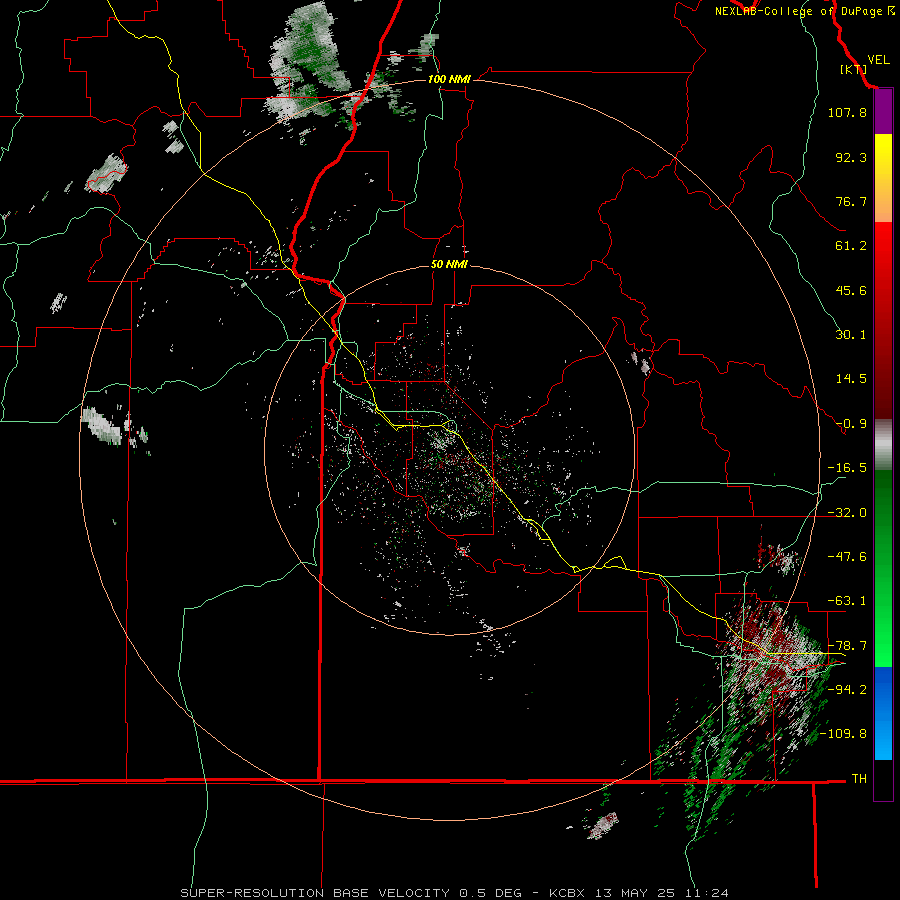Click the VEL legend title

point(878,60)
